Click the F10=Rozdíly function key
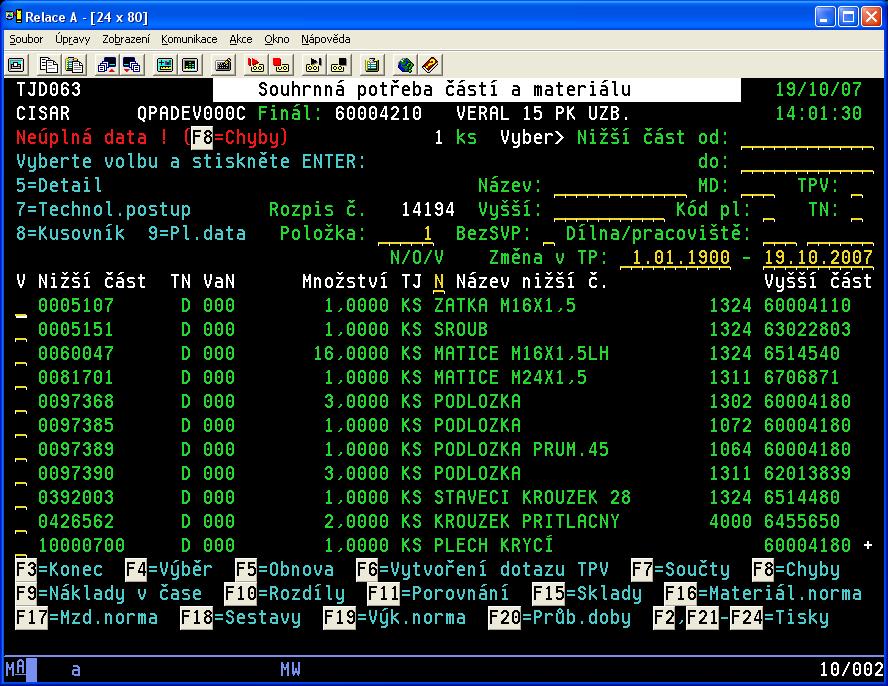 click(x=285, y=593)
